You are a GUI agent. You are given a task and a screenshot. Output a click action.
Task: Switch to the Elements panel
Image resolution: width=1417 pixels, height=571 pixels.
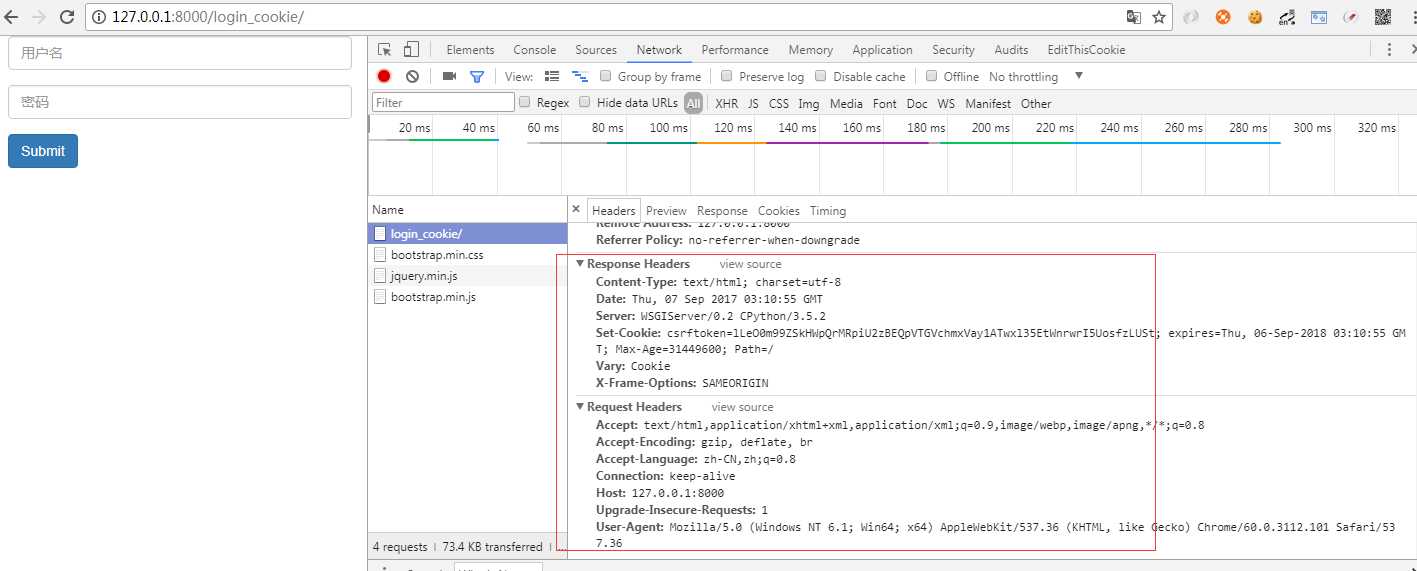coord(470,50)
